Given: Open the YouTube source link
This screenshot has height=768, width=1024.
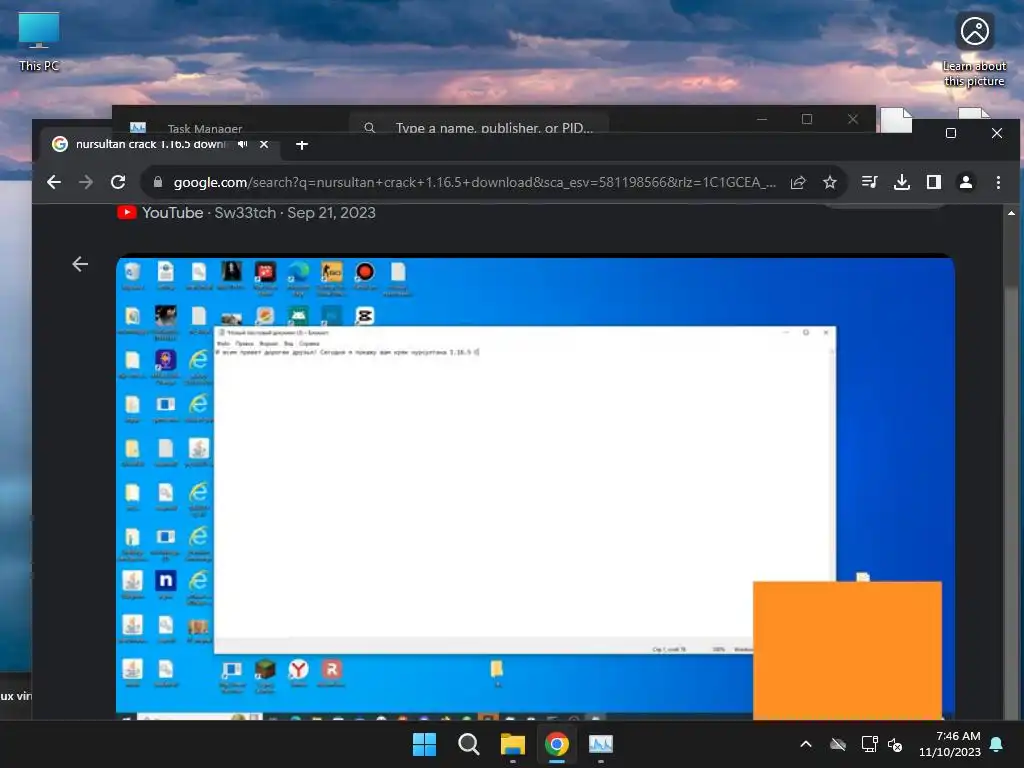Looking at the screenshot, I should tap(246, 213).
